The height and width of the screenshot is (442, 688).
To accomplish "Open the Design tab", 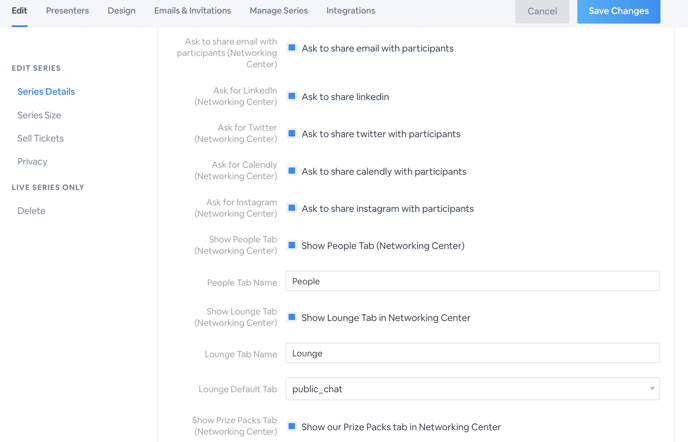I will pos(122,11).
